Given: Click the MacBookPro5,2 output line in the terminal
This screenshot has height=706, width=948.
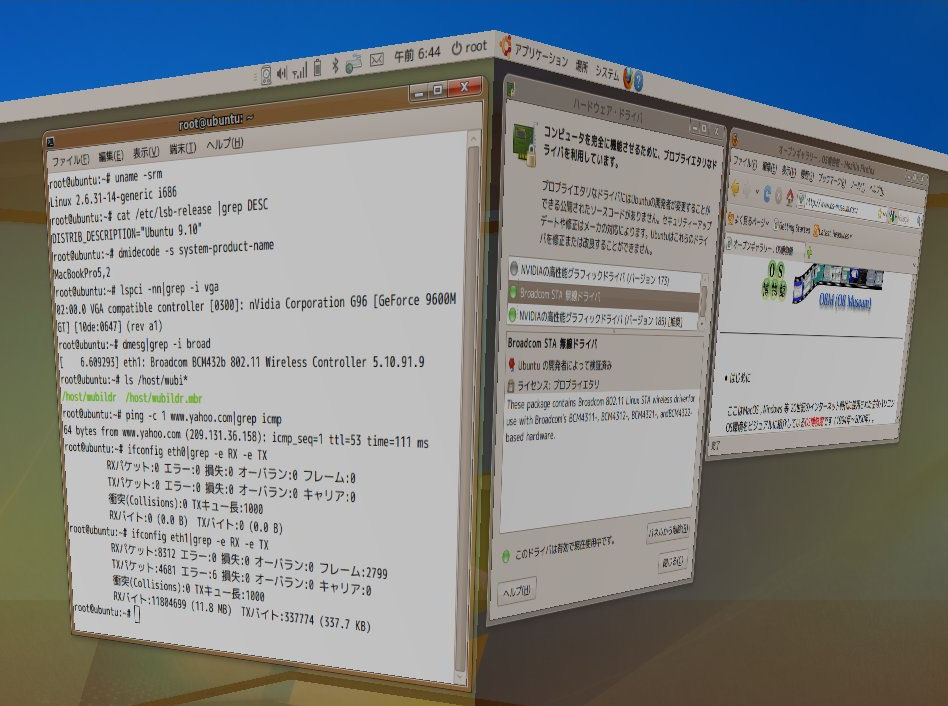Looking at the screenshot, I should click(82, 273).
